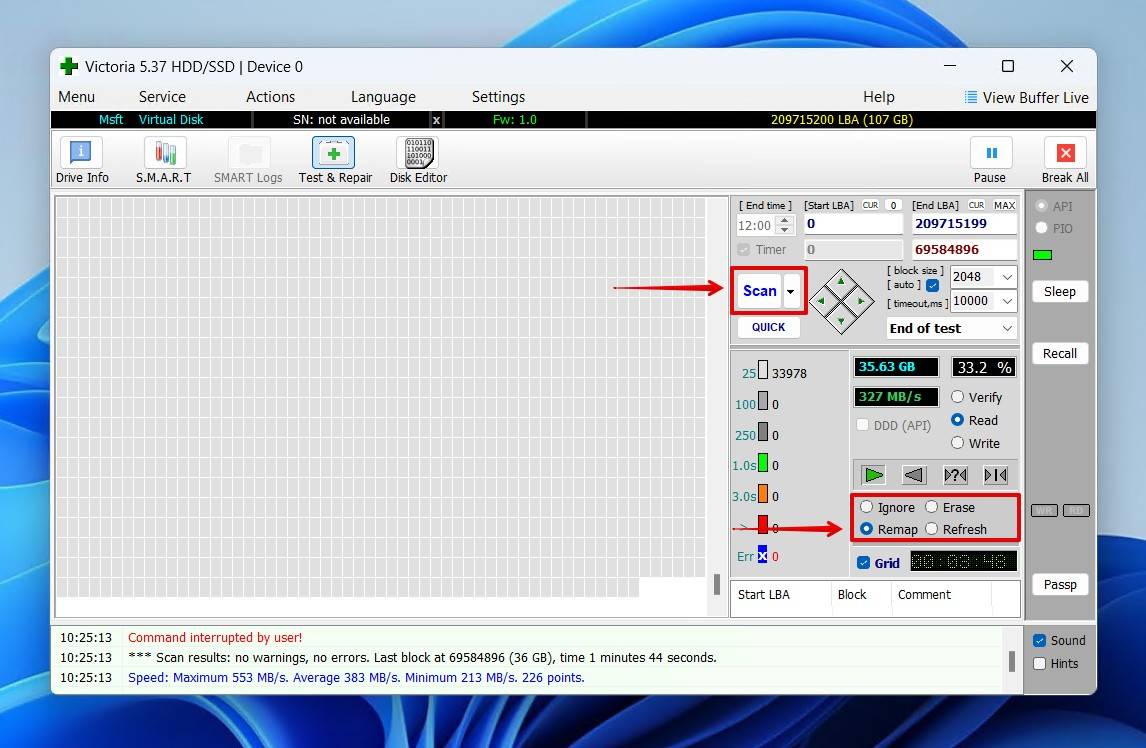
Task: Click the End time spinner arrows
Action: 785,225
